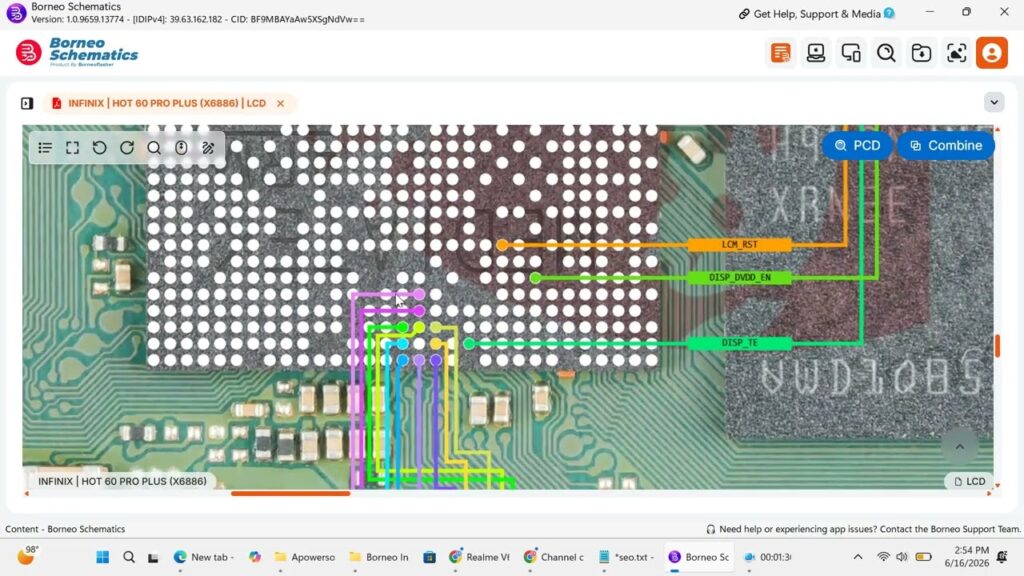This screenshot has width=1024, height=576.
Task: Open the battery tray icon
Action: pos(923,557)
